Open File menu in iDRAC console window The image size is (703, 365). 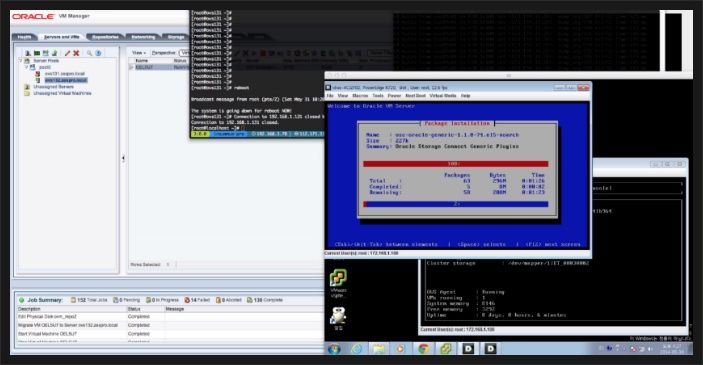[x=330, y=96]
